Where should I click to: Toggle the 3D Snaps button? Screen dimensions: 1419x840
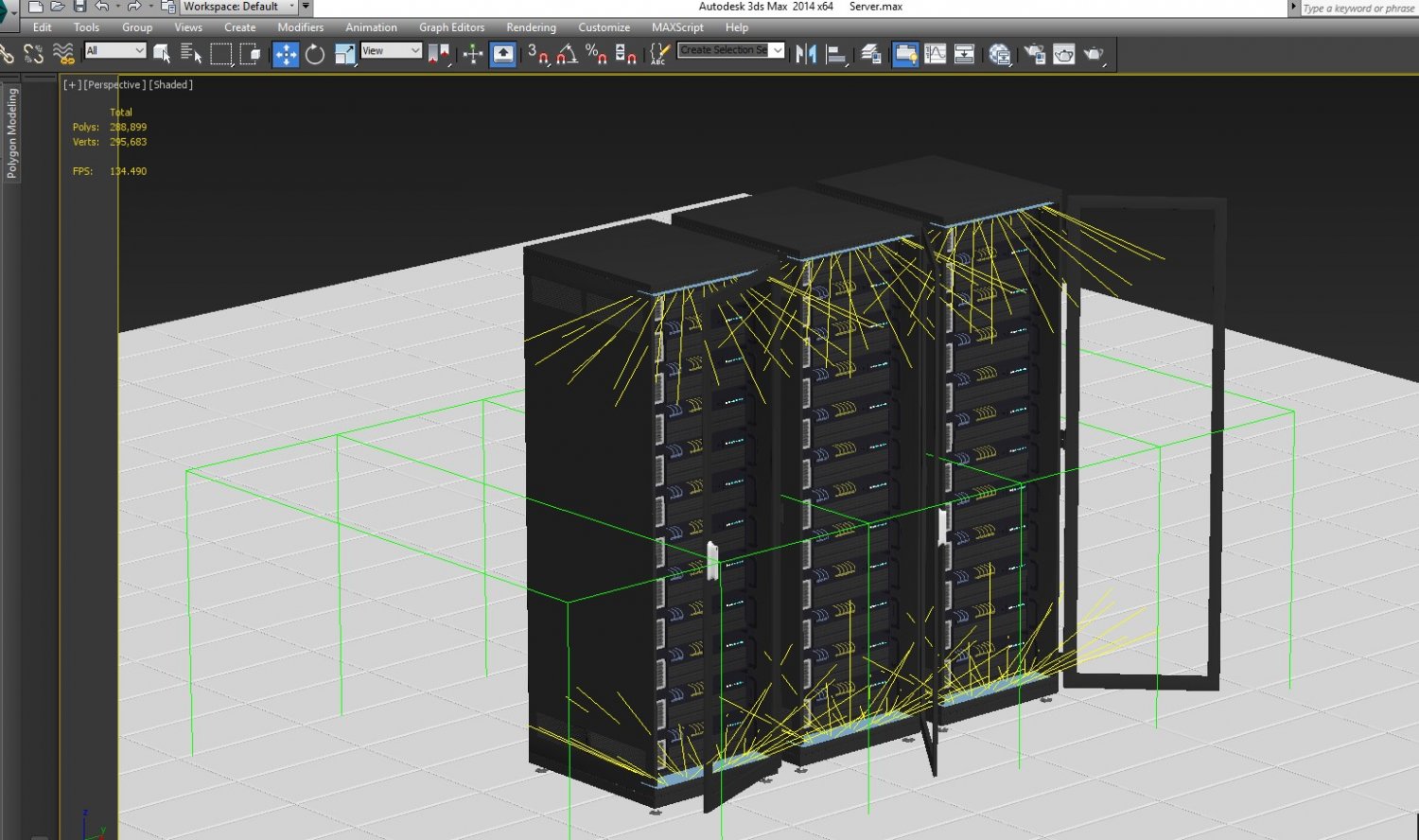pyautogui.click(x=538, y=54)
